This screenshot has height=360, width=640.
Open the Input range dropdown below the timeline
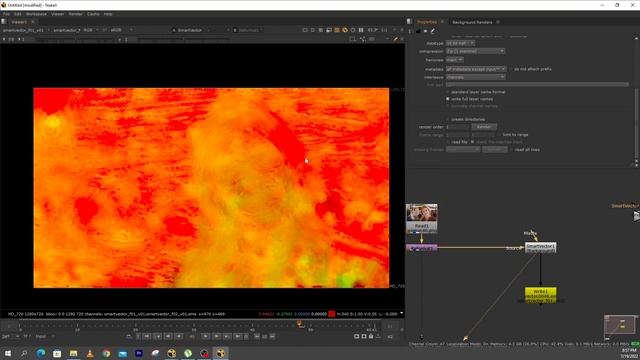(x=44, y=337)
